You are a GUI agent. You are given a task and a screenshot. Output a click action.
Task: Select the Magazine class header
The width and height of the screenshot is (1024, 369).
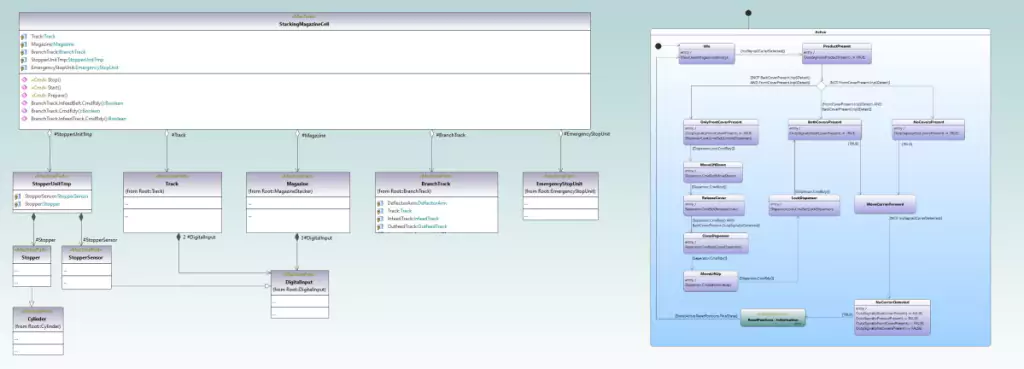(298, 184)
